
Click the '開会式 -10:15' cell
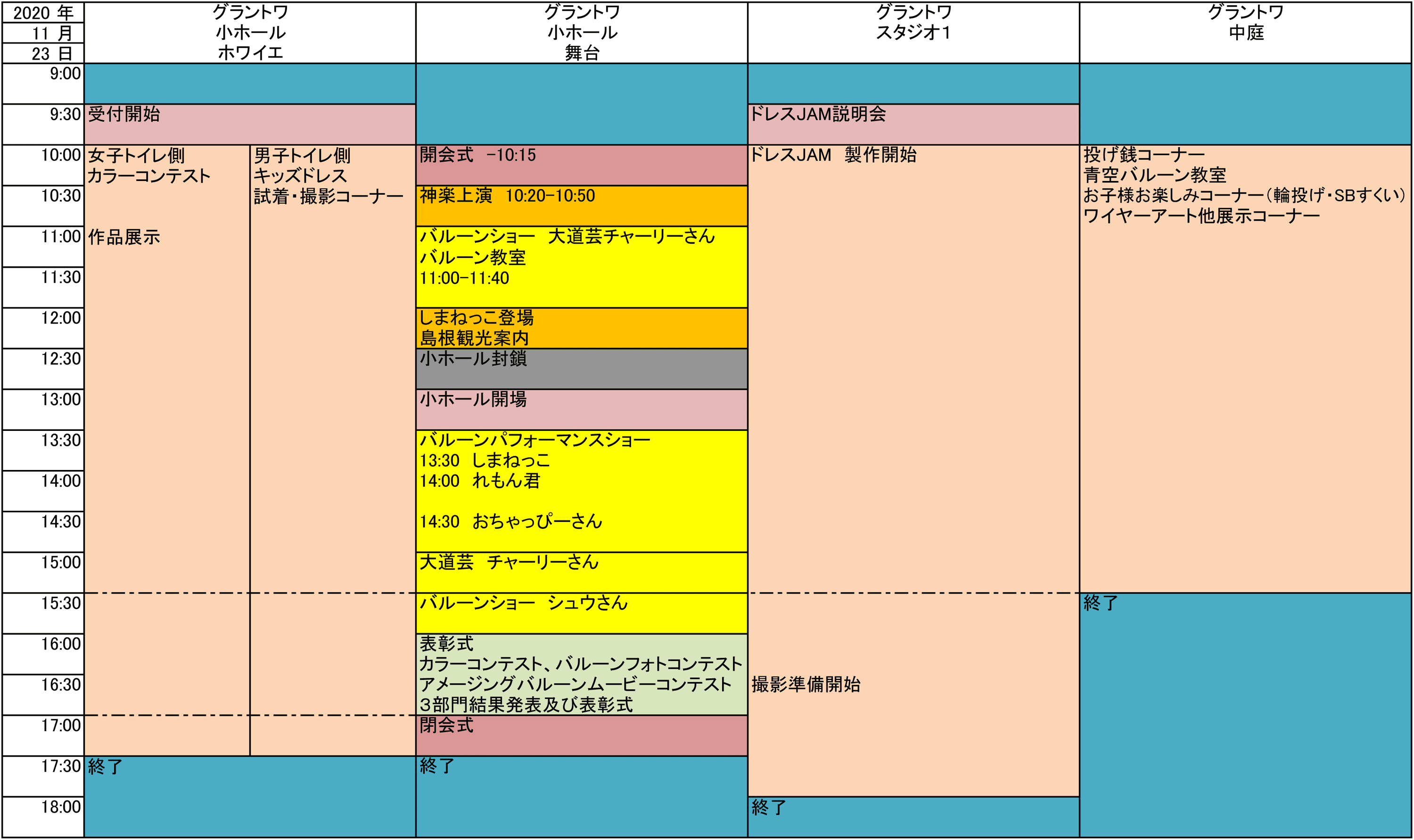[582, 165]
